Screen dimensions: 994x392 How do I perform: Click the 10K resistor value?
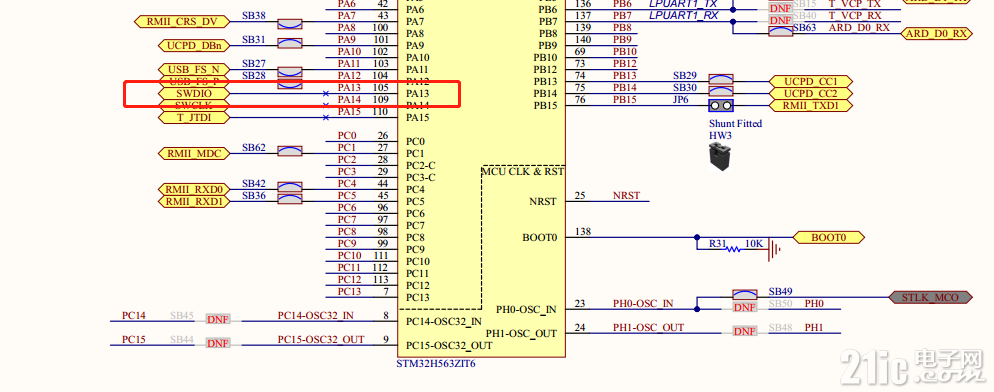click(754, 244)
